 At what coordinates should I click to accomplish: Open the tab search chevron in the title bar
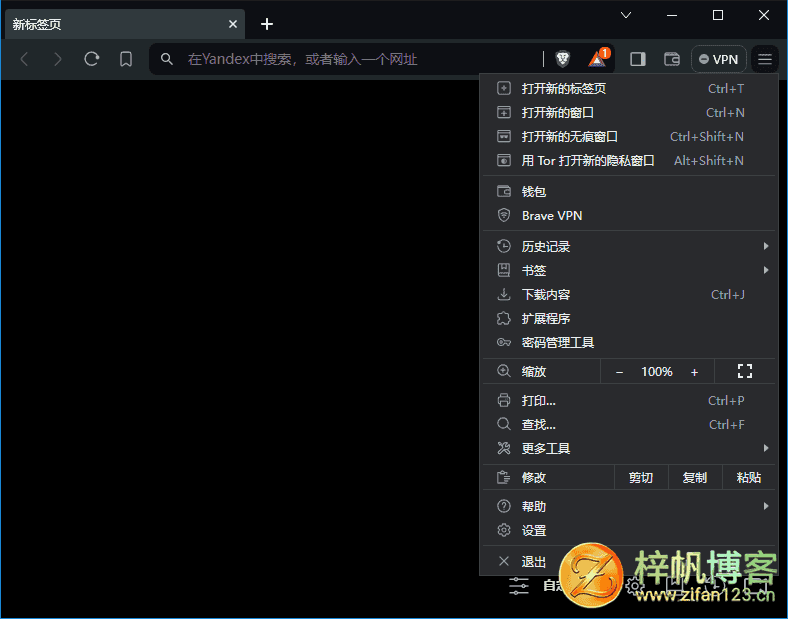pyautogui.click(x=626, y=15)
